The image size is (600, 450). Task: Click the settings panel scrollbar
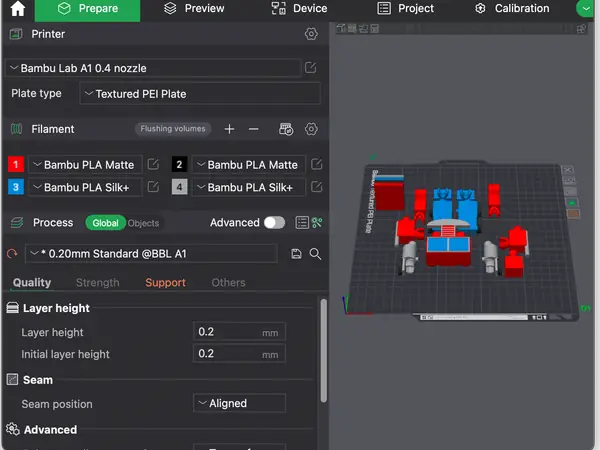coord(324,350)
